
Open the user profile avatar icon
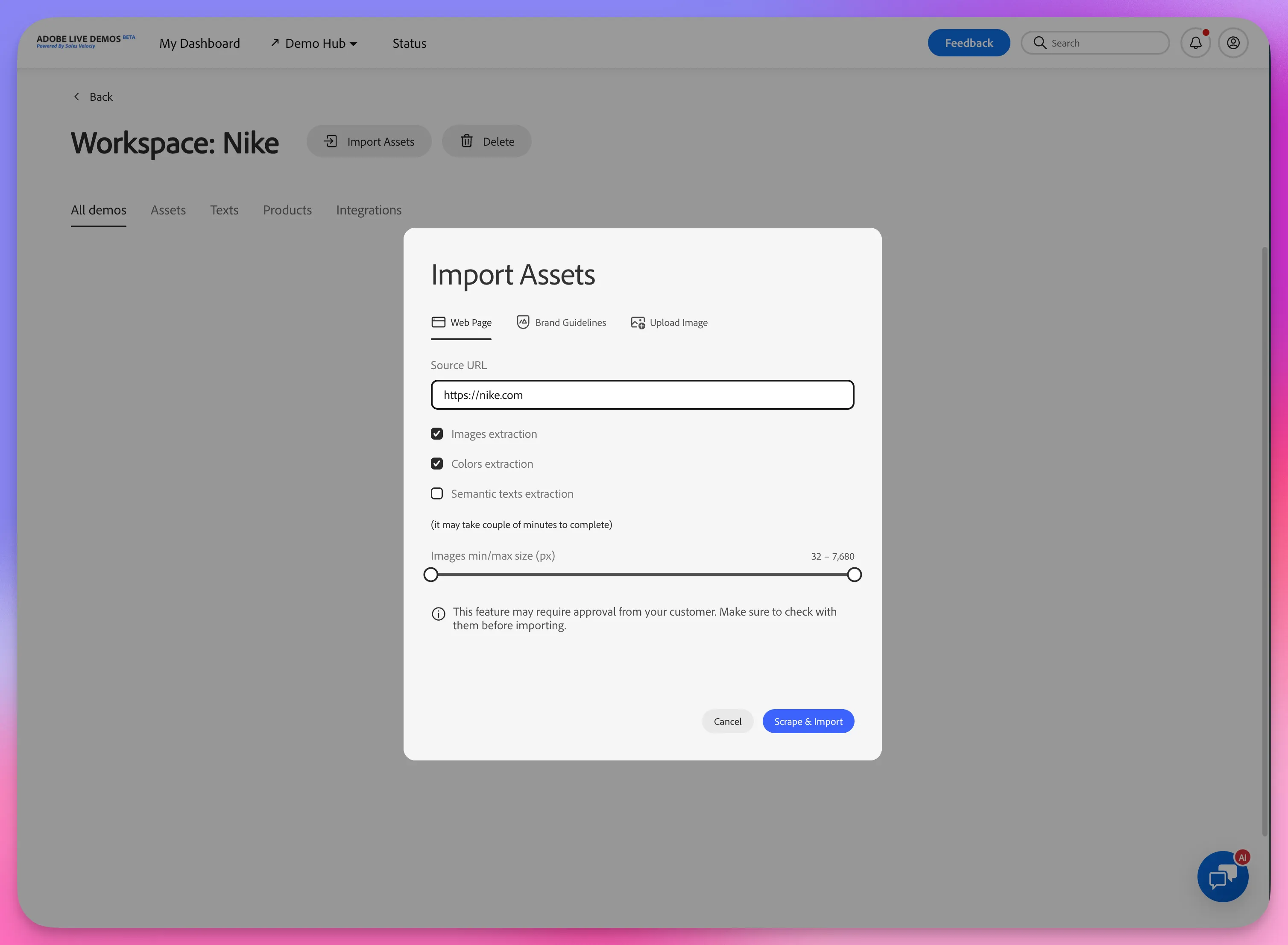tap(1233, 43)
